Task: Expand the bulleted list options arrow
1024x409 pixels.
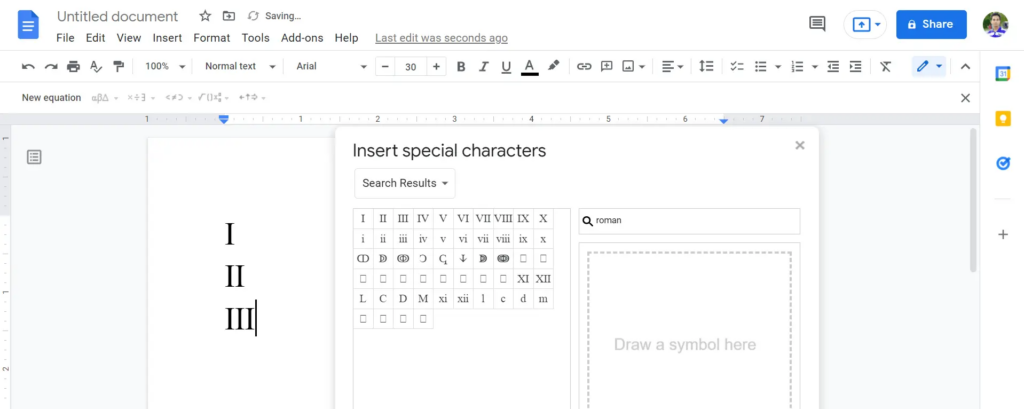Action: click(778, 66)
